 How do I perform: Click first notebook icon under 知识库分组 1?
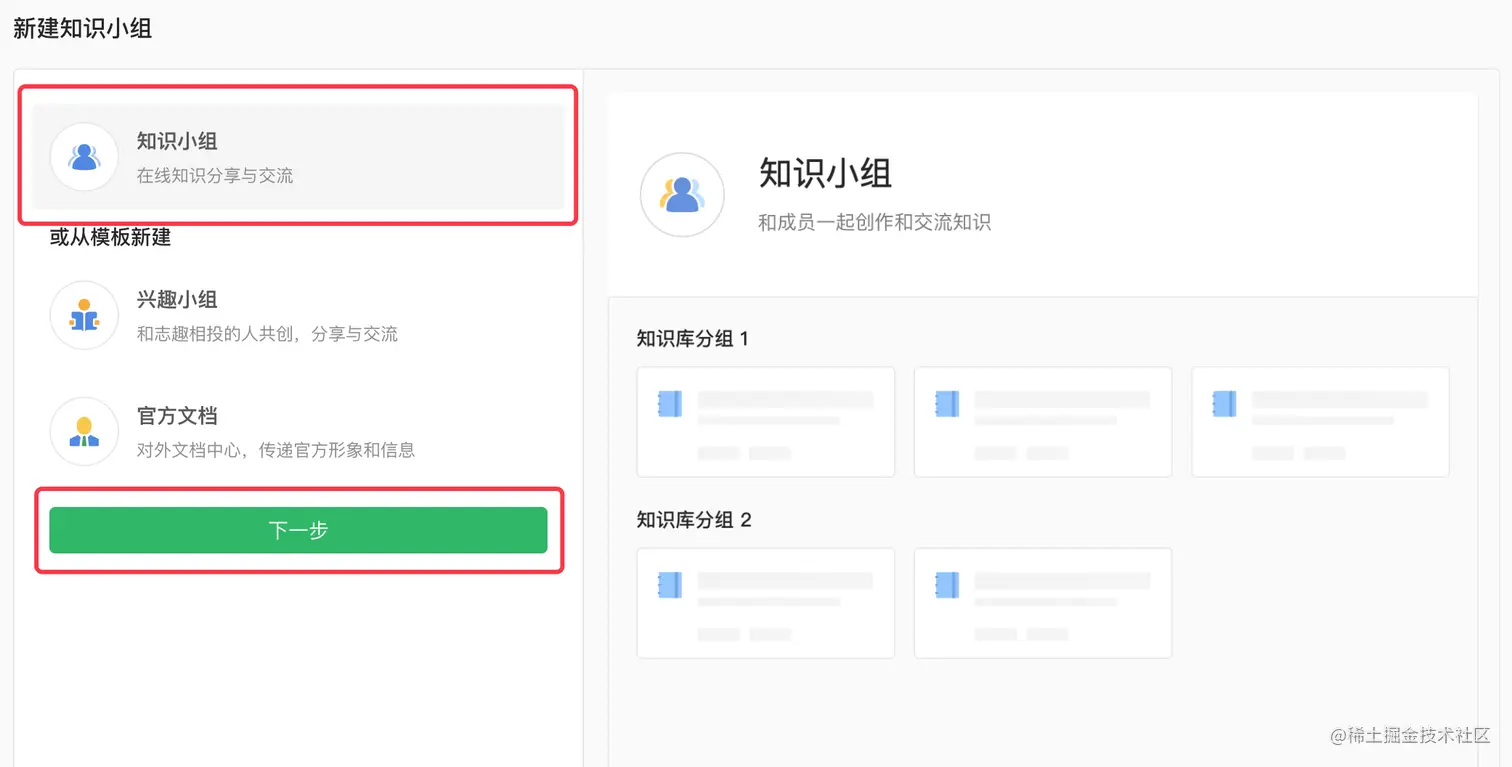pos(669,404)
